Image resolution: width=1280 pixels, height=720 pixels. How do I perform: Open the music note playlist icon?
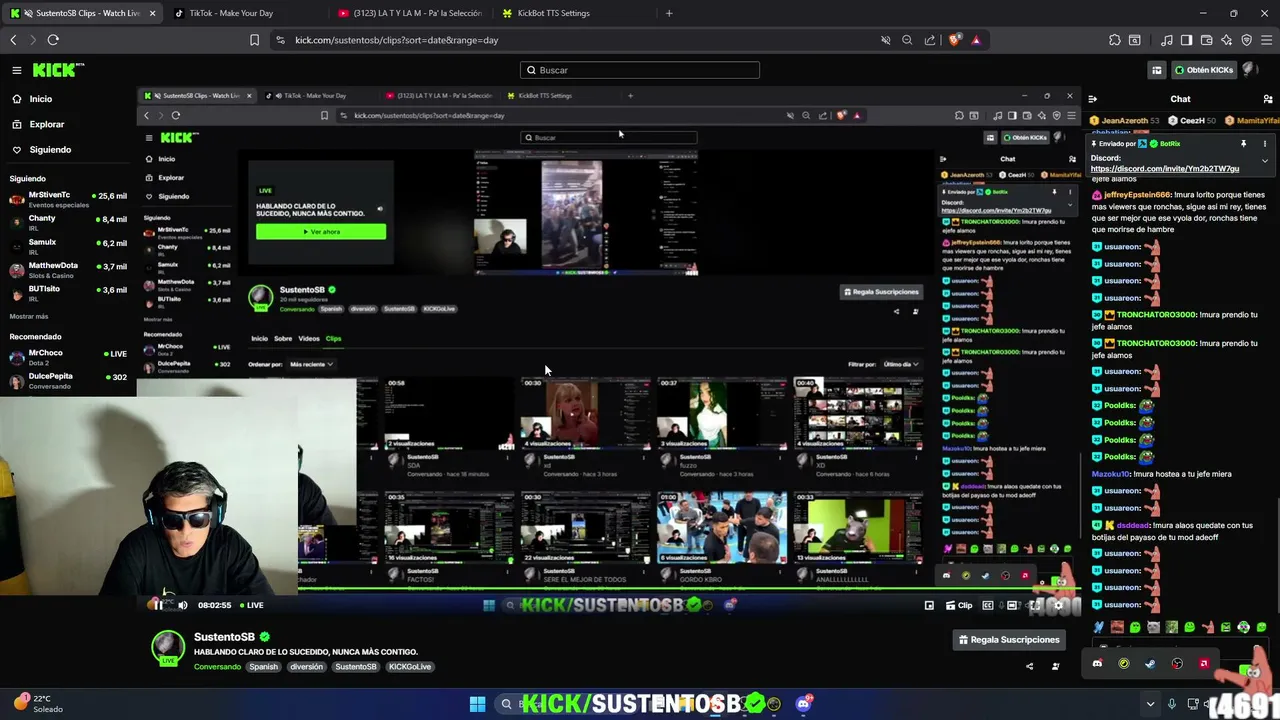tap(1166, 40)
